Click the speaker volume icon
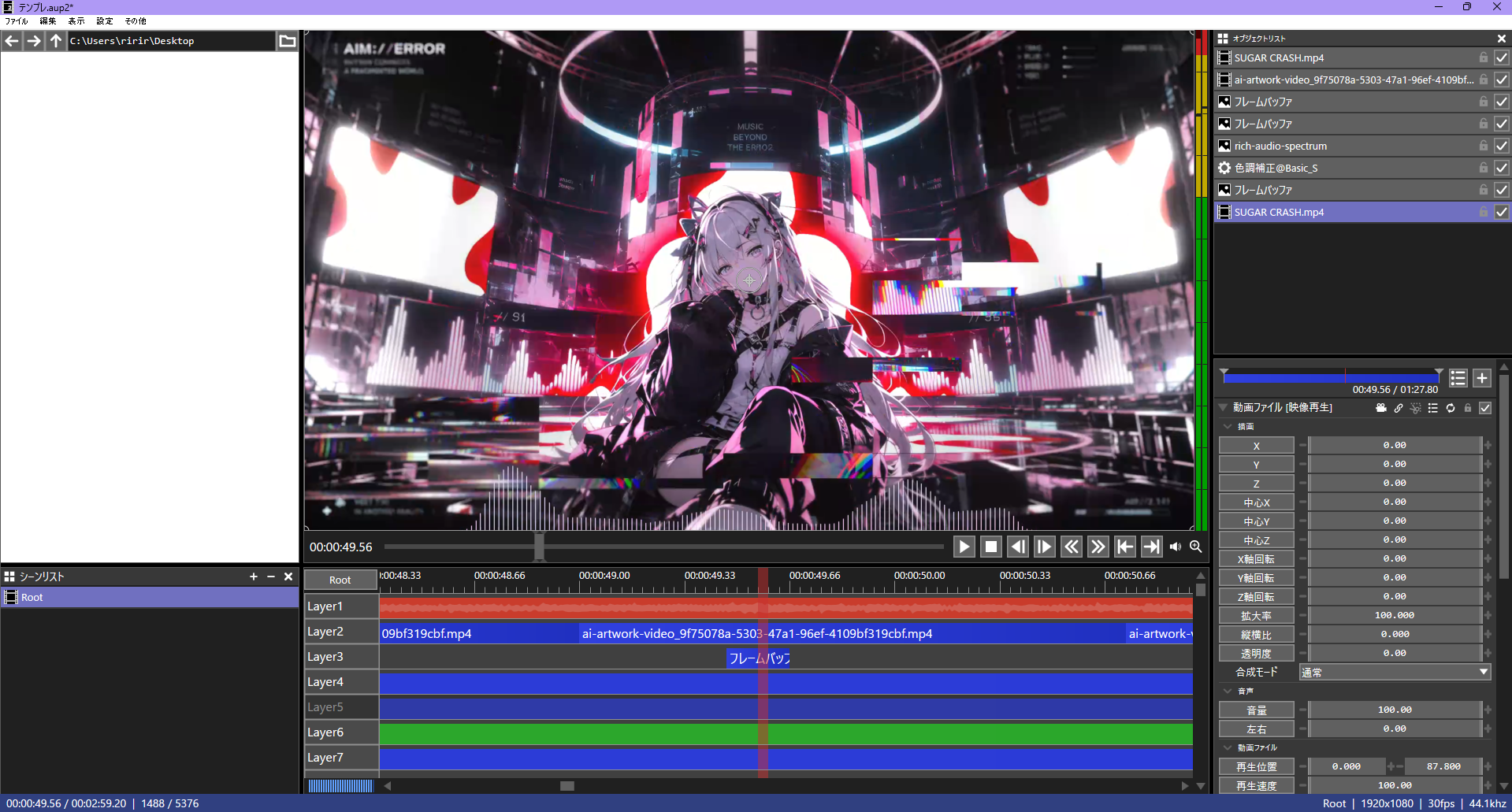The image size is (1512, 812). pos(1176,547)
